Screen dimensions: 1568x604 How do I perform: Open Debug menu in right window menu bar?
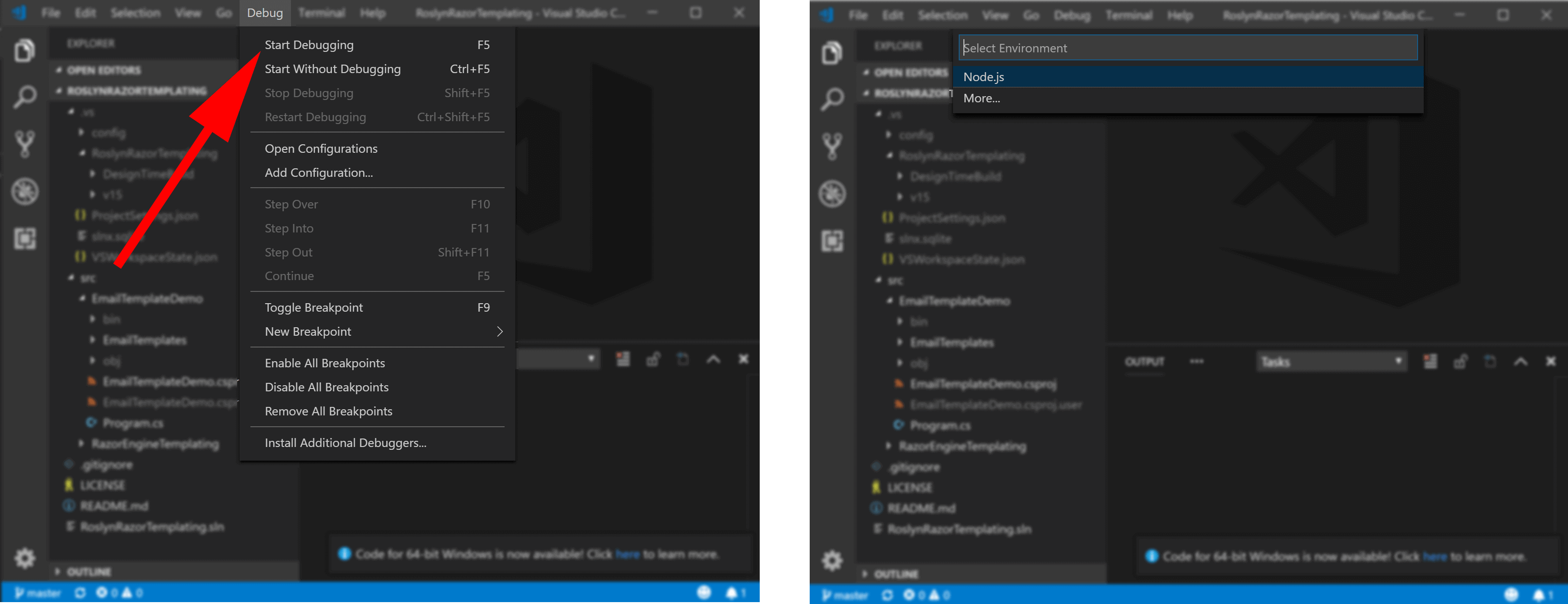(x=1072, y=15)
